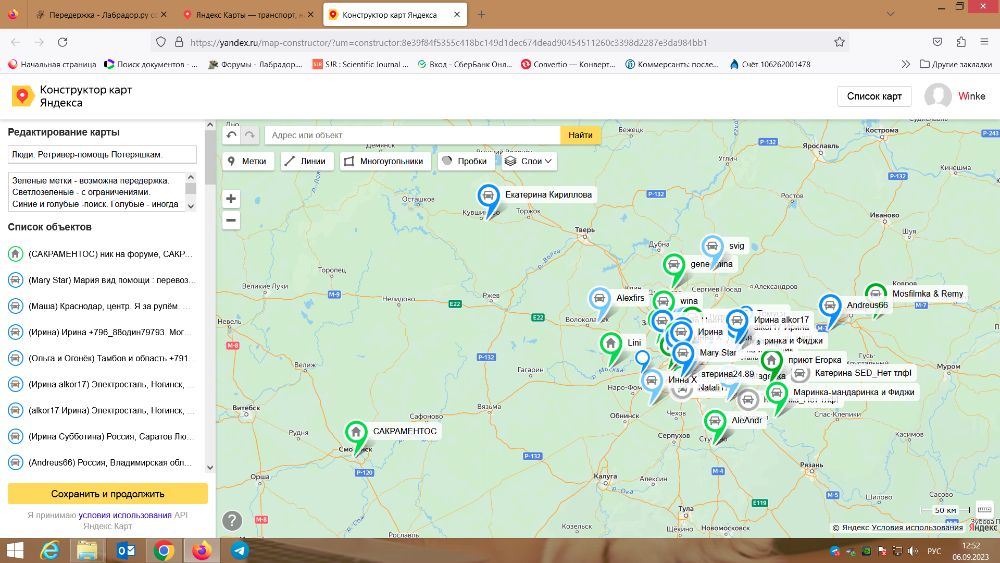Click the Найти search button
The width and height of the screenshot is (1000, 563).
pyautogui.click(x=580, y=135)
